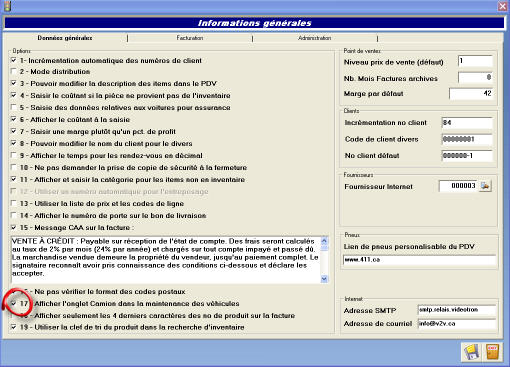Toggle option 1 incrémentation automatique des numéros
The width and height of the screenshot is (510, 367).
pyautogui.click(x=14, y=60)
